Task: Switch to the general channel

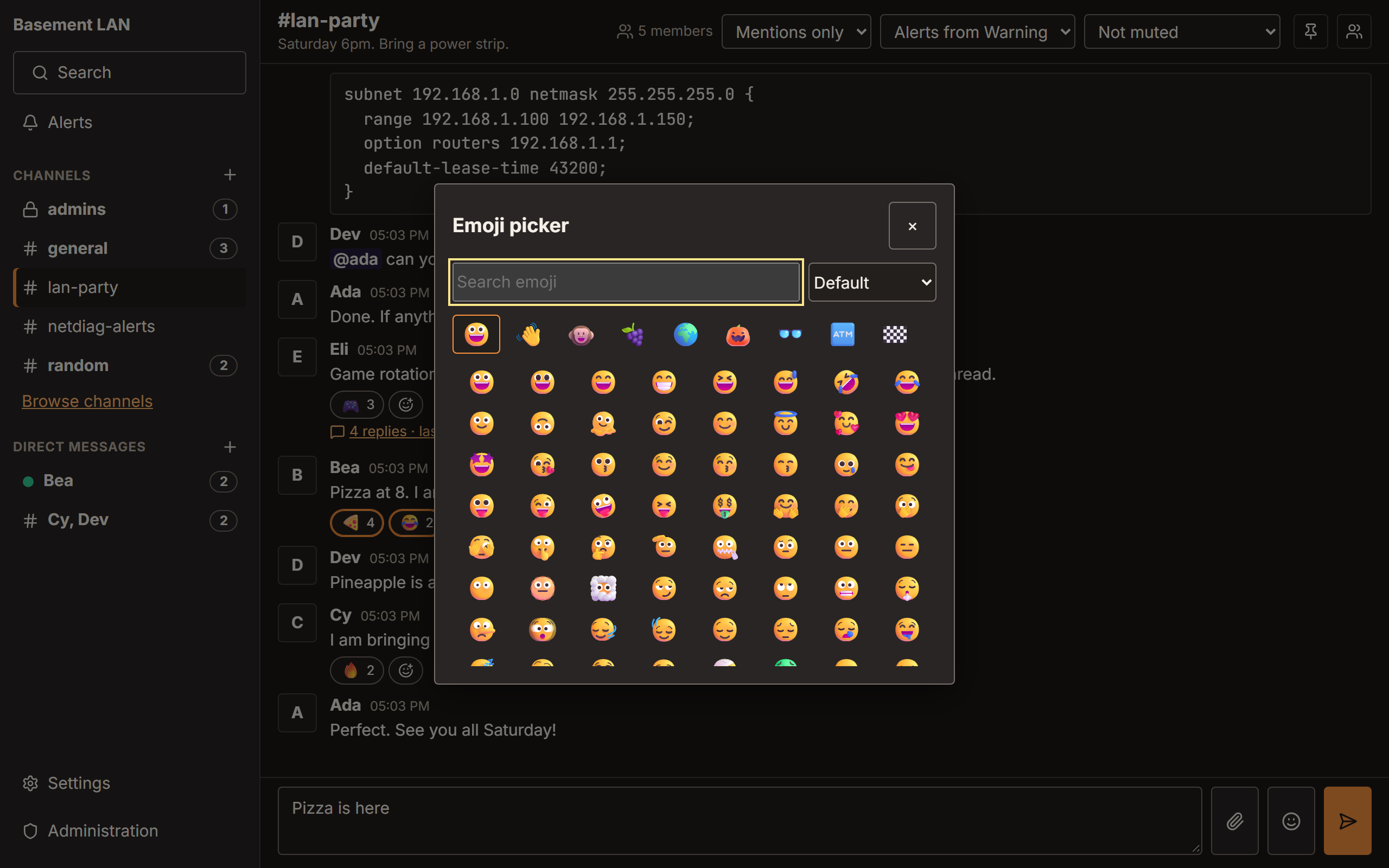Action: click(x=130, y=248)
